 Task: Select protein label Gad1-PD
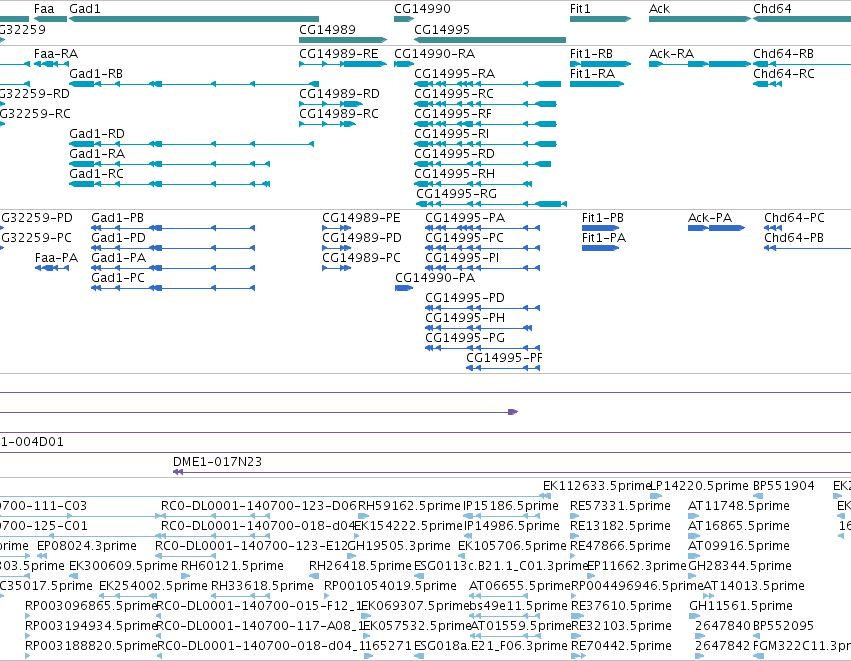[118, 238]
